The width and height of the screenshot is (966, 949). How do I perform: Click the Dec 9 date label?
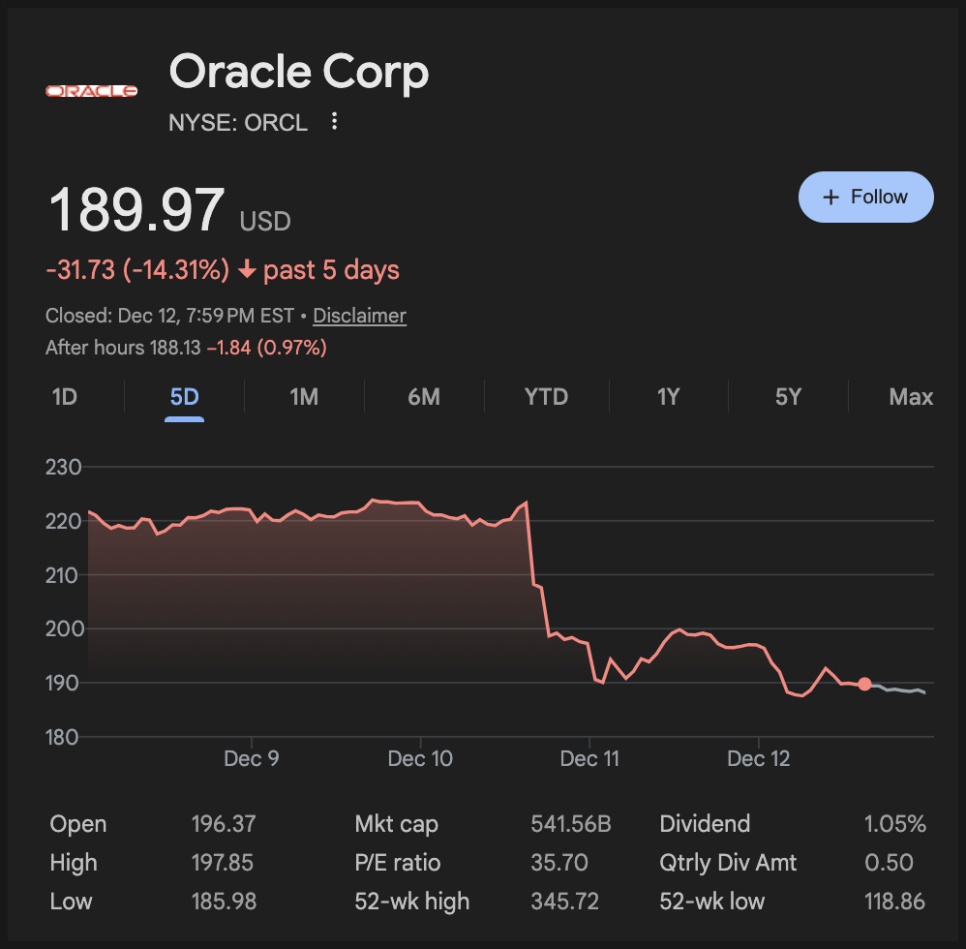pyautogui.click(x=251, y=759)
